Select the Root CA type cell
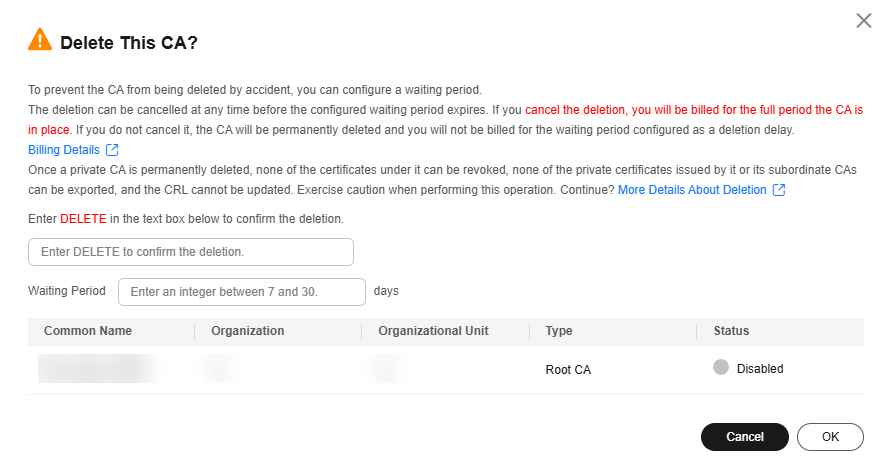The width and height of the screenshot is (891, 472). 568,369
